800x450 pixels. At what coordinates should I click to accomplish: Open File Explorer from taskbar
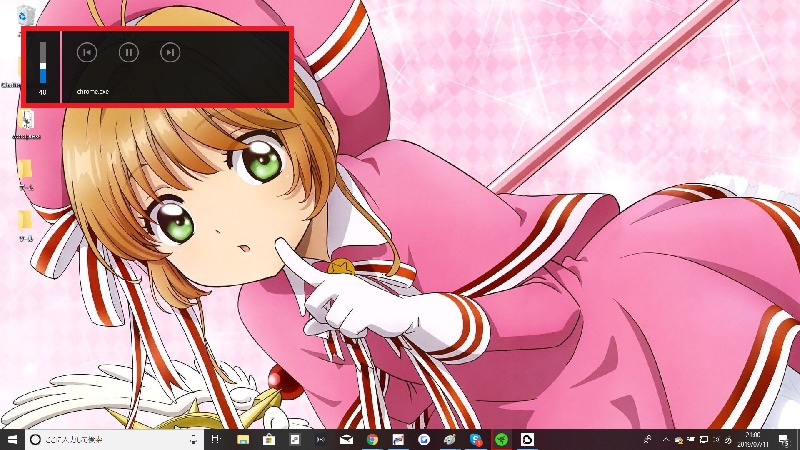coord(243,439)
